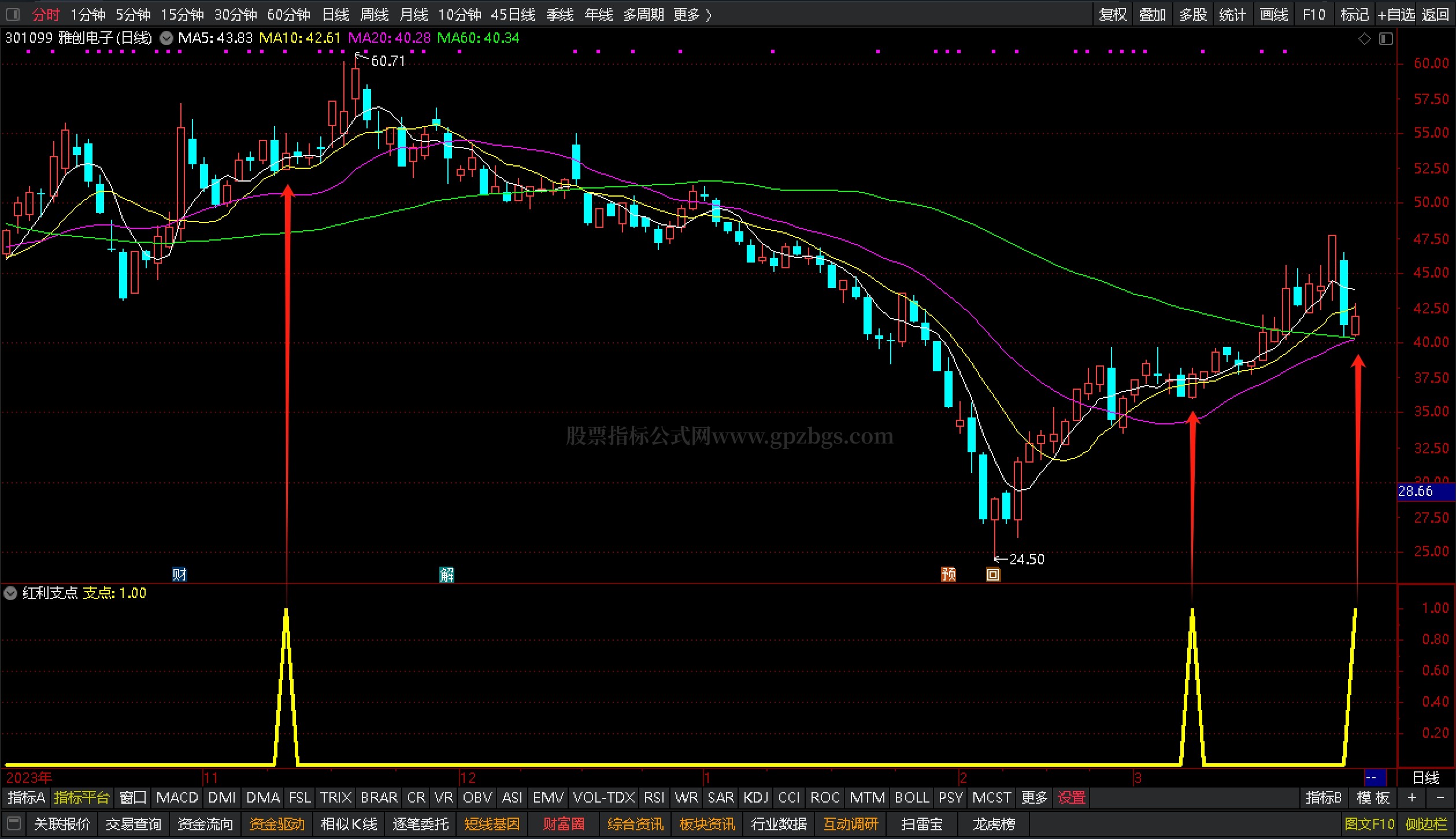Open 多周期 multi-period view
1456x839 pixels.
(x=644, y=14)
